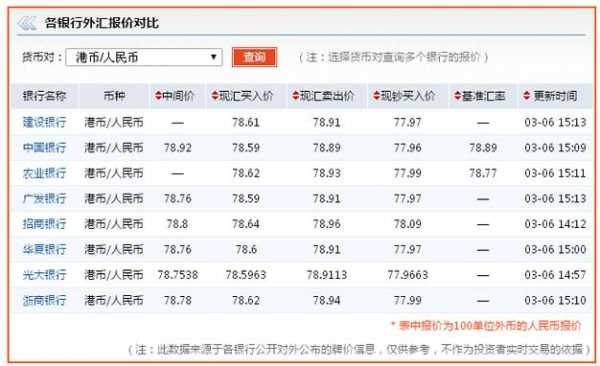Image resolution: width=600 pixels, height=366 pixels.
Task: Open the 农业银行 link
Action: (44, 173)
